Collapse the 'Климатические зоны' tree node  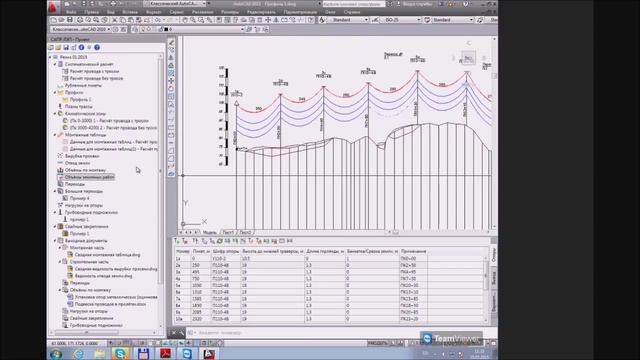[55, 113]
